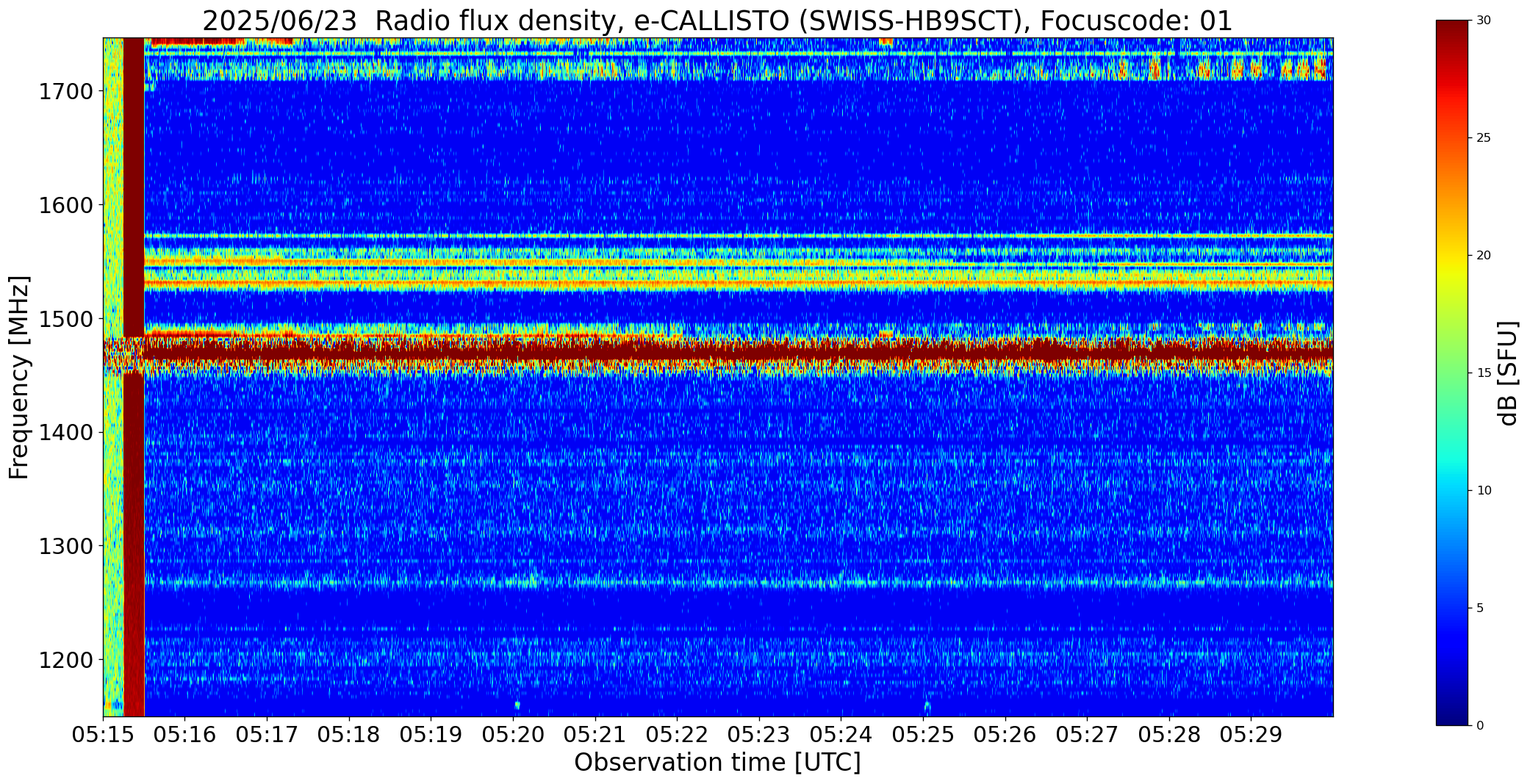
Task: Click the 05:17 time tick label
Action: pos(267,735)
